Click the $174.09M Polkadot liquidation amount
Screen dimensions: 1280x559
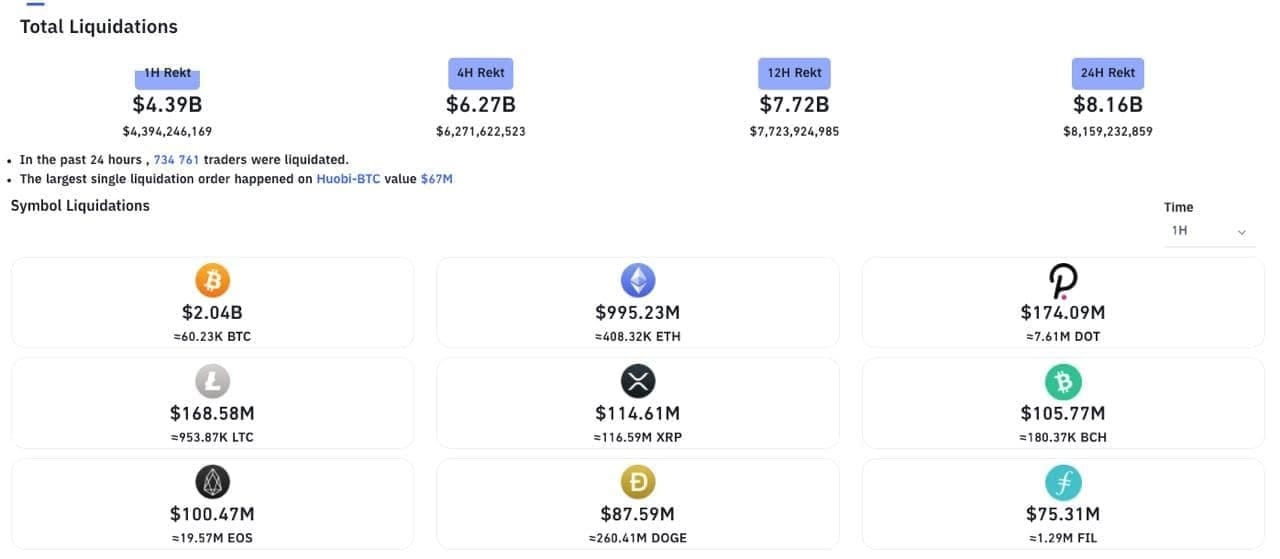click(1063, 313)
